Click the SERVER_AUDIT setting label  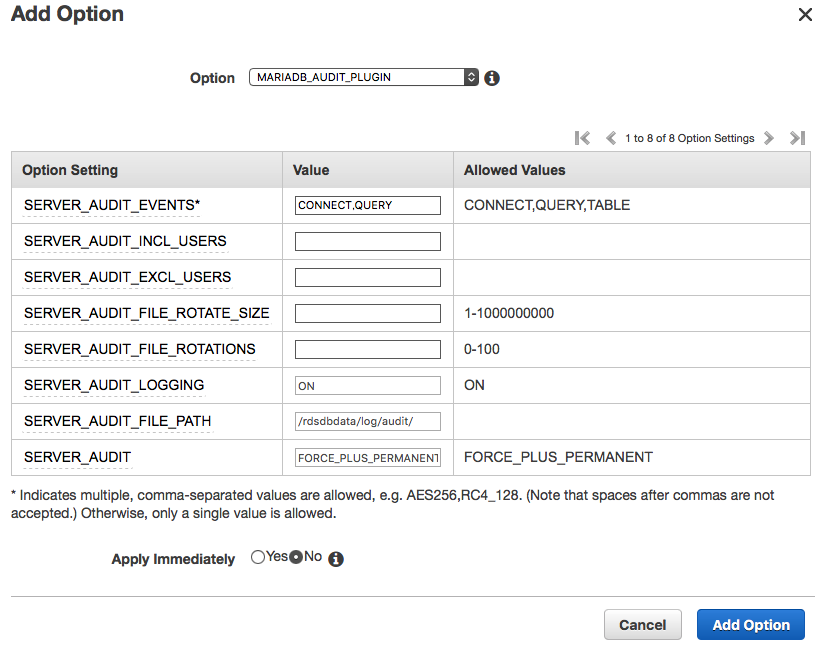click(x=78, y=457)
